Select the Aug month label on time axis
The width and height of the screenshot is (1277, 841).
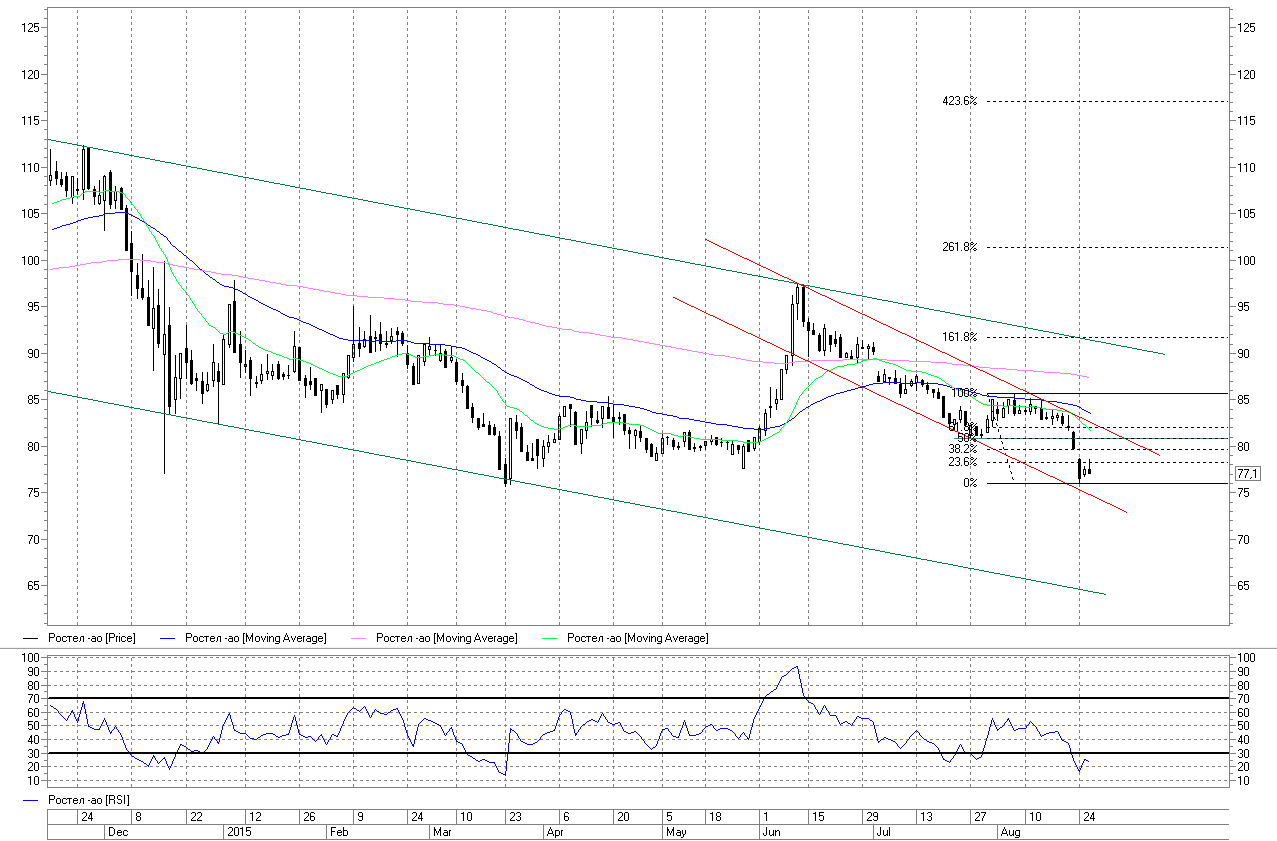pos(1010,831)
